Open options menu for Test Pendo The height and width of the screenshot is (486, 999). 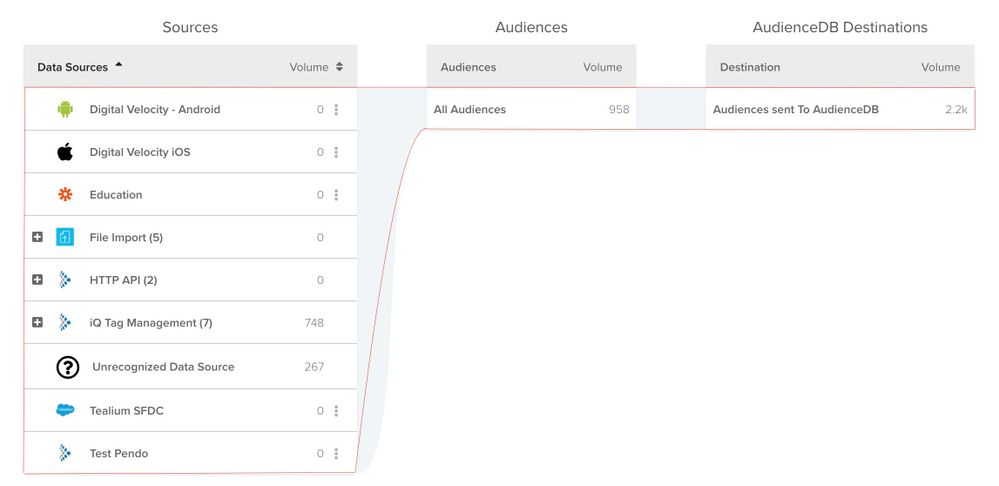pyautogui.click(x=336, y=454)
